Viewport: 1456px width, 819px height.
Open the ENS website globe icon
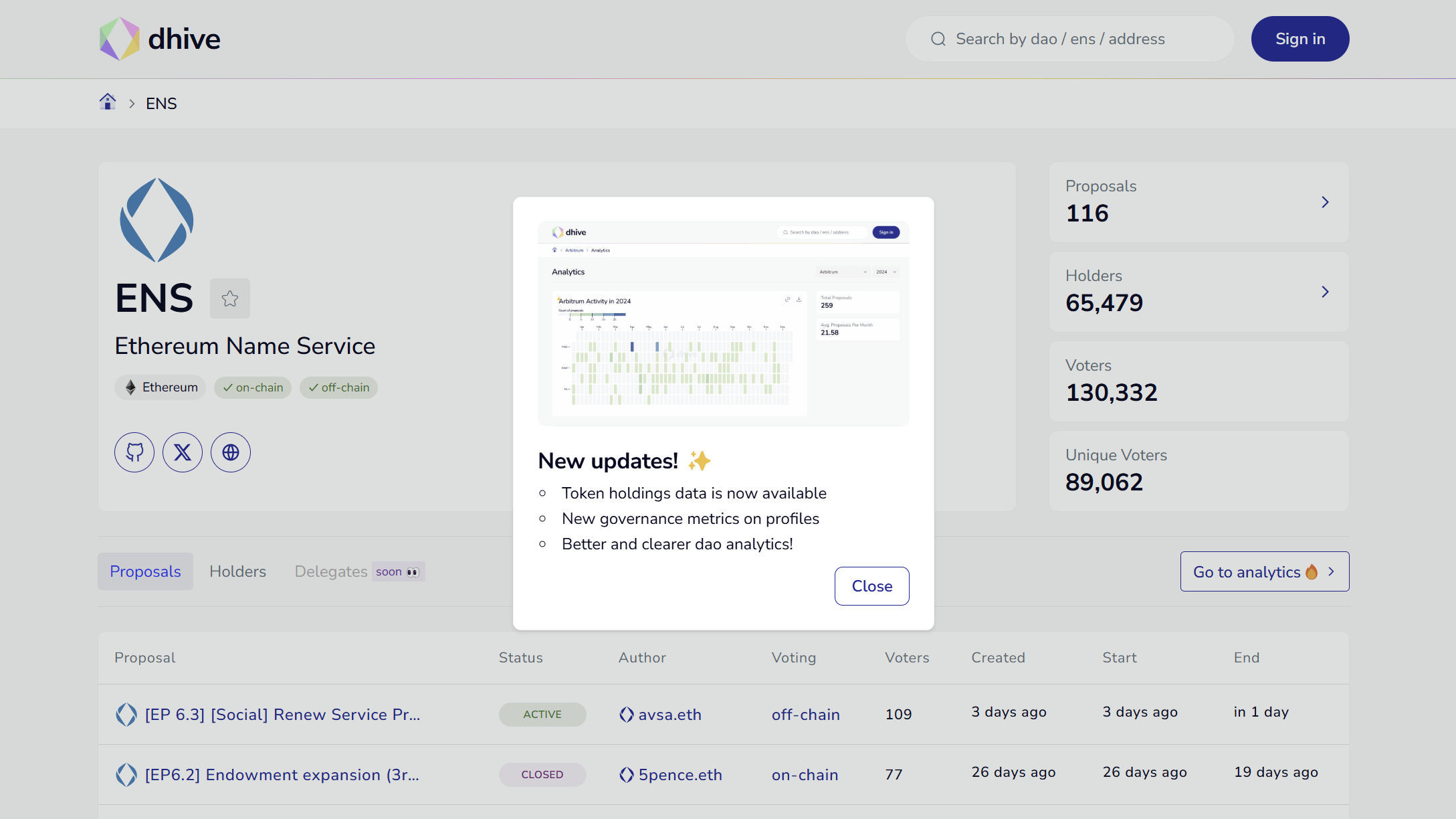click(231, 452)
